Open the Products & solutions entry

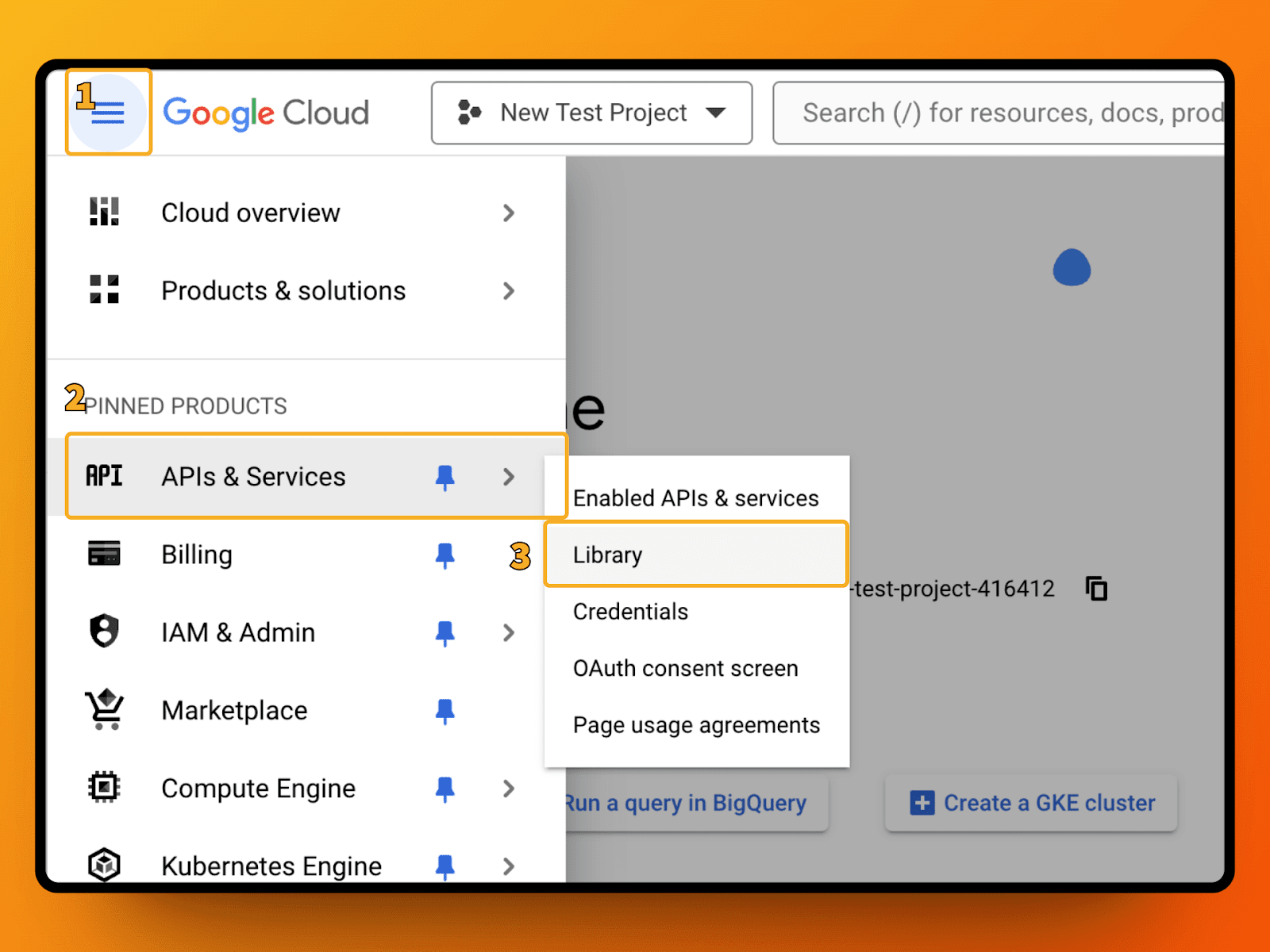(306, 290)
